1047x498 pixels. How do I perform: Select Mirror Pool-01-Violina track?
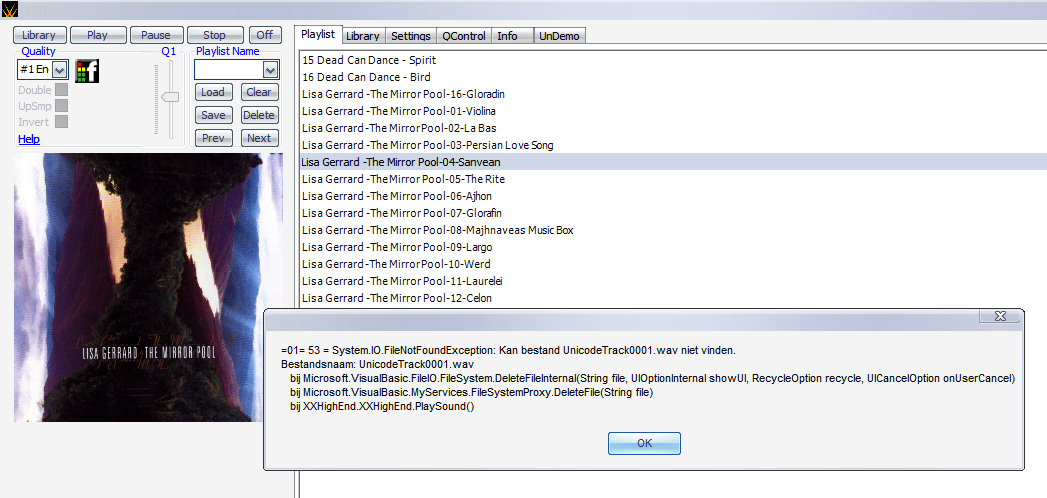[673, 111]
